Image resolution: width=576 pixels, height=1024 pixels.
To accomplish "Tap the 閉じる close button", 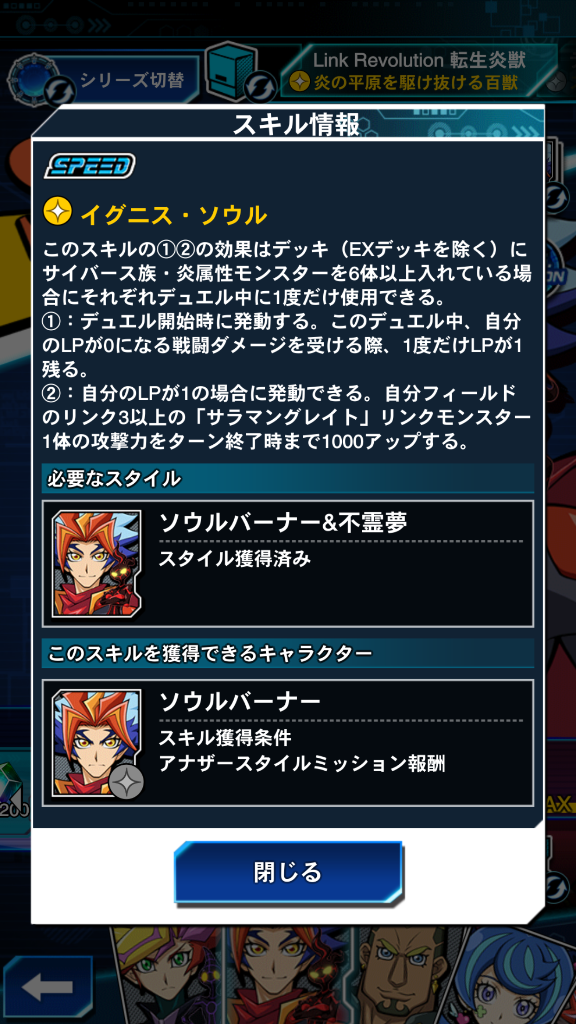I will click(287, 872).
